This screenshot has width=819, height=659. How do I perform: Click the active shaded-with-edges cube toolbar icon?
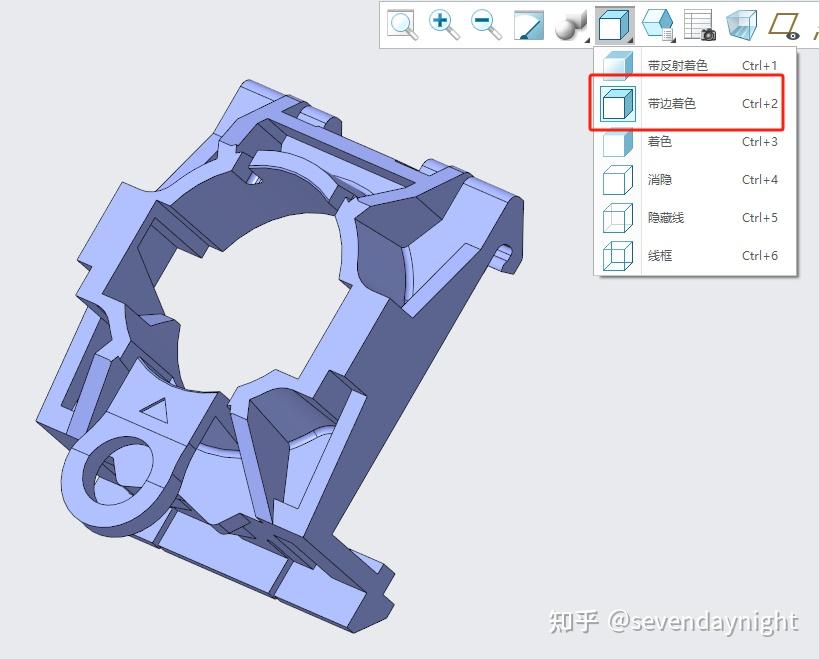pyautogui.click(x=614, y=25)
